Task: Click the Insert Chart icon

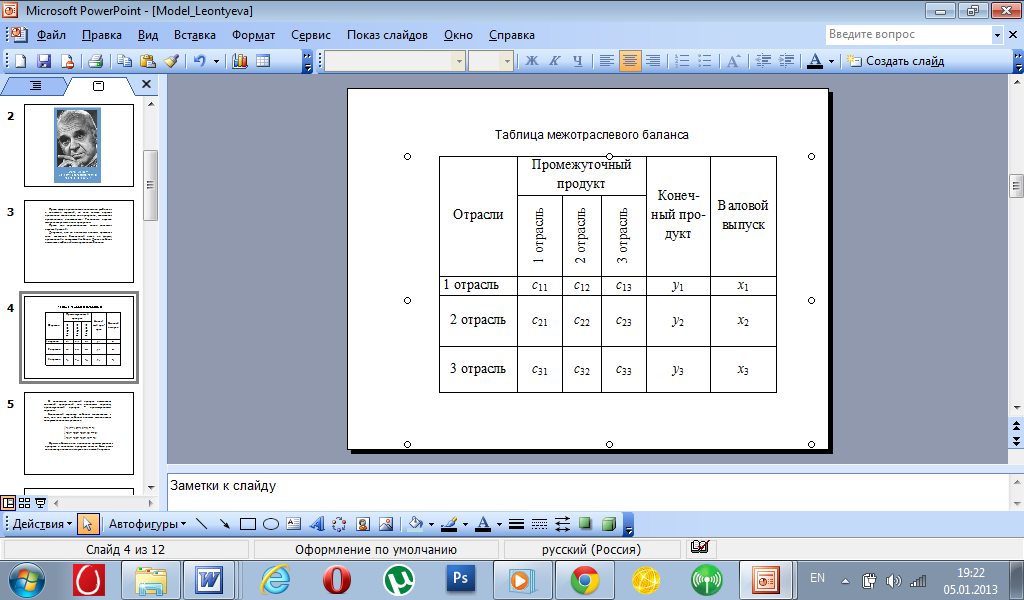Action: point(240,61)
